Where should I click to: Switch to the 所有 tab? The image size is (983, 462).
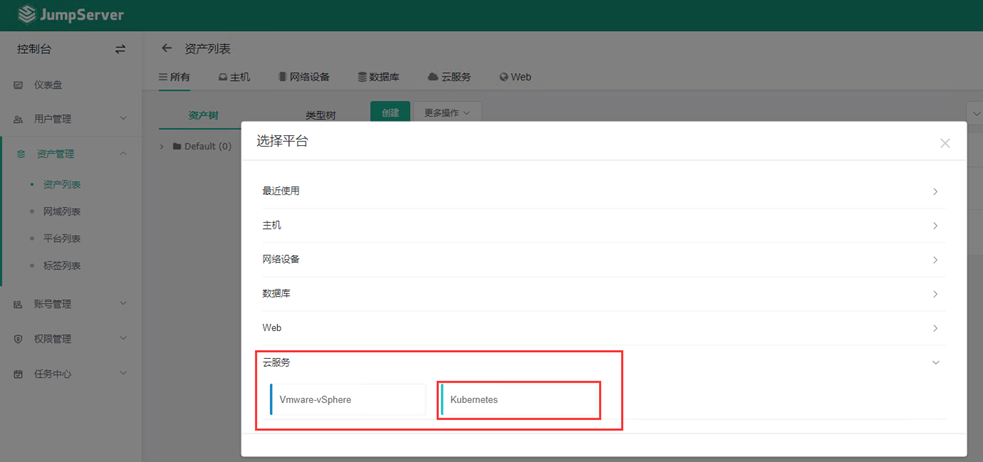(174, 77)
